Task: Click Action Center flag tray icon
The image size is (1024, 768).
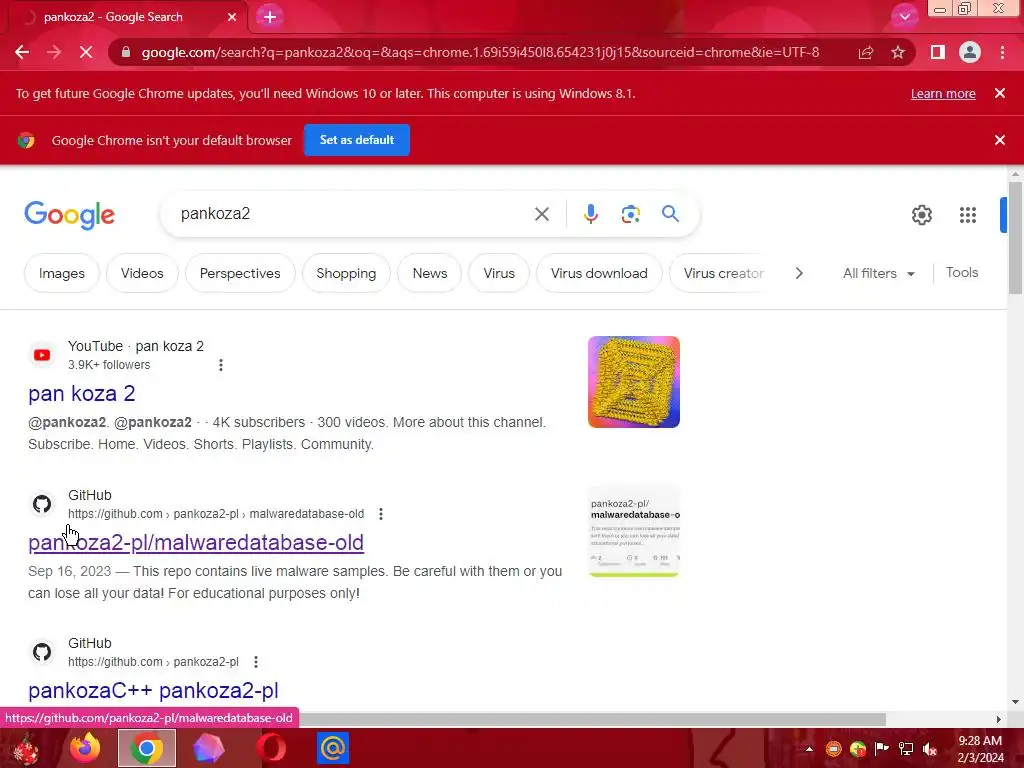Action: click(881, 749)
